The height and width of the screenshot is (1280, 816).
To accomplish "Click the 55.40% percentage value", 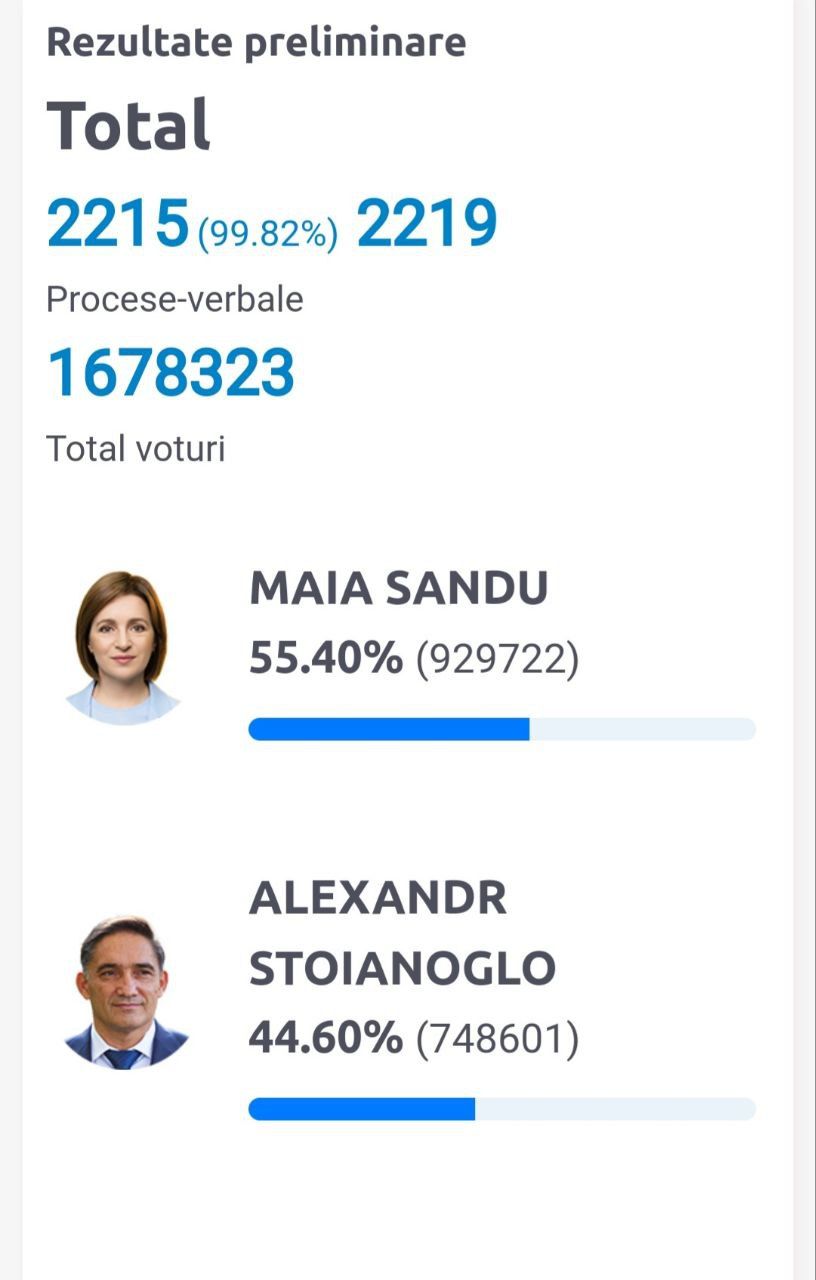I will pos(326,659).
